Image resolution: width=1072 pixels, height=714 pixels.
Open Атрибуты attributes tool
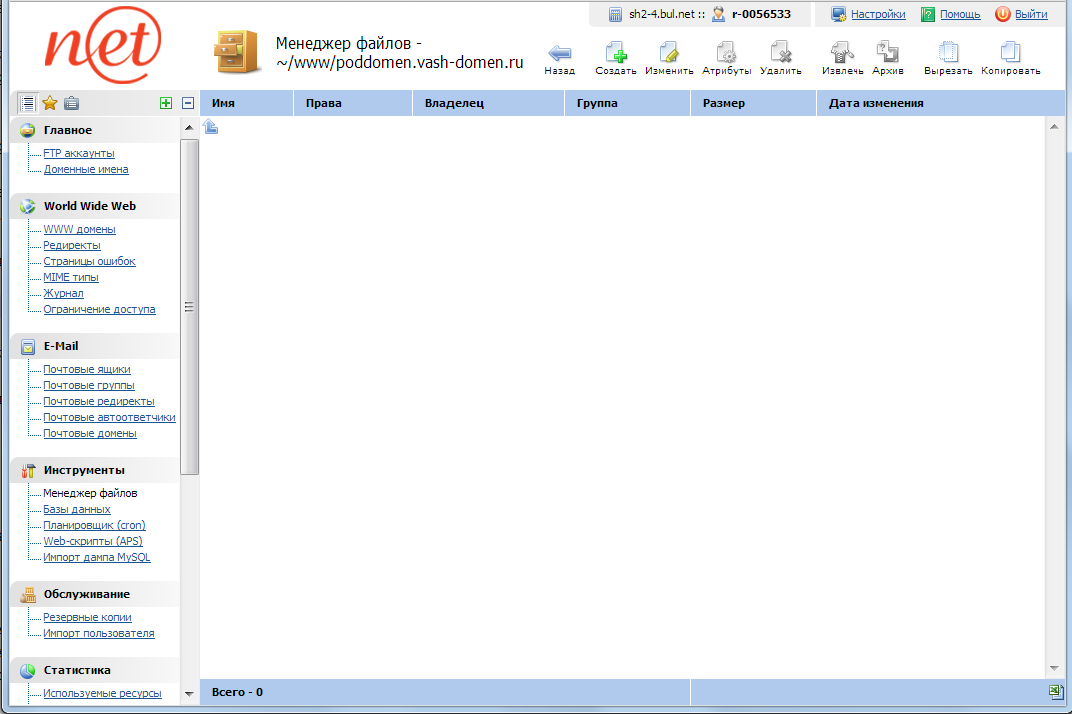pyautogui.click(x=726, y=53)
